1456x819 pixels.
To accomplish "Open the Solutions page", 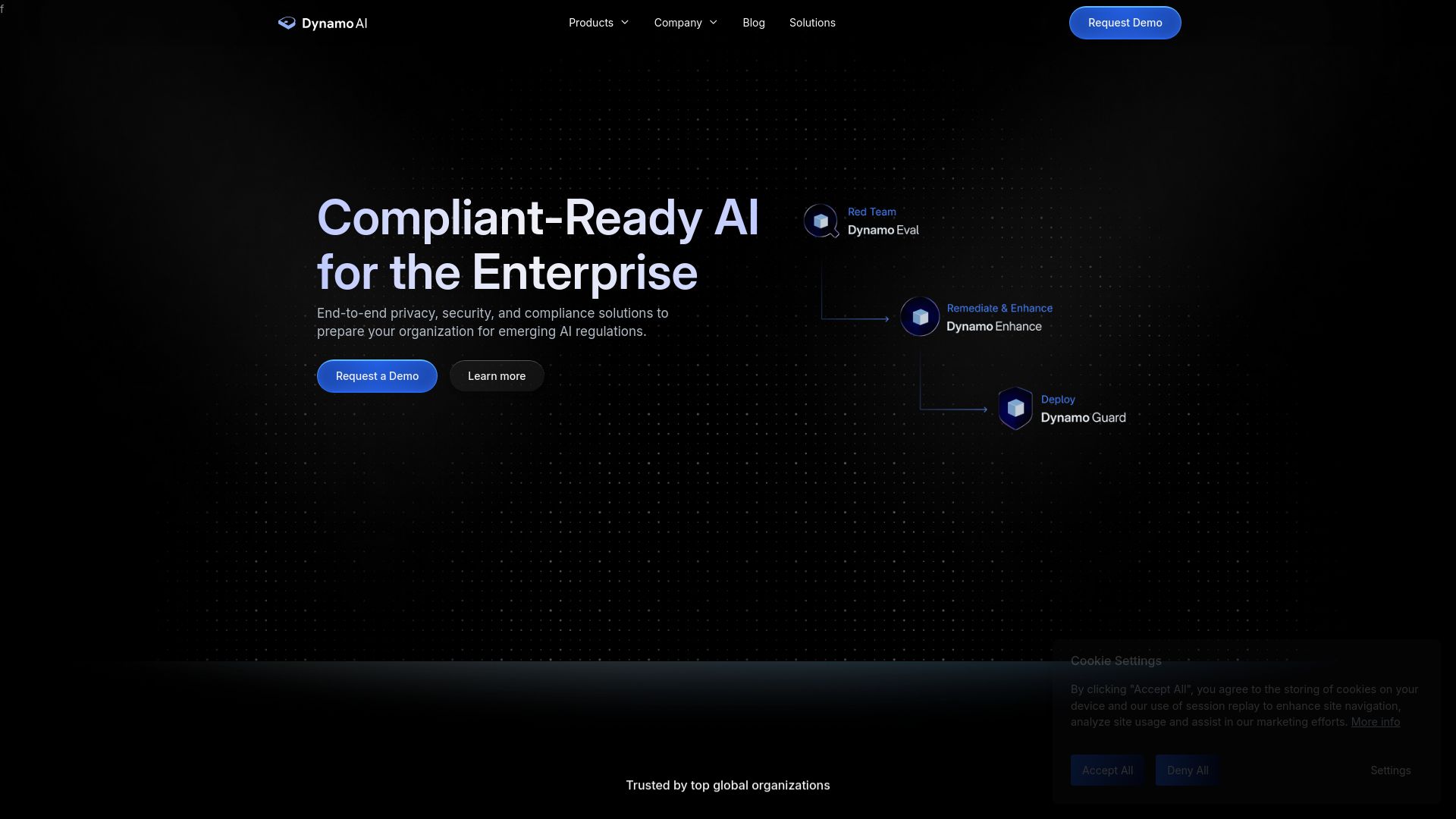I will pos(812,23).
